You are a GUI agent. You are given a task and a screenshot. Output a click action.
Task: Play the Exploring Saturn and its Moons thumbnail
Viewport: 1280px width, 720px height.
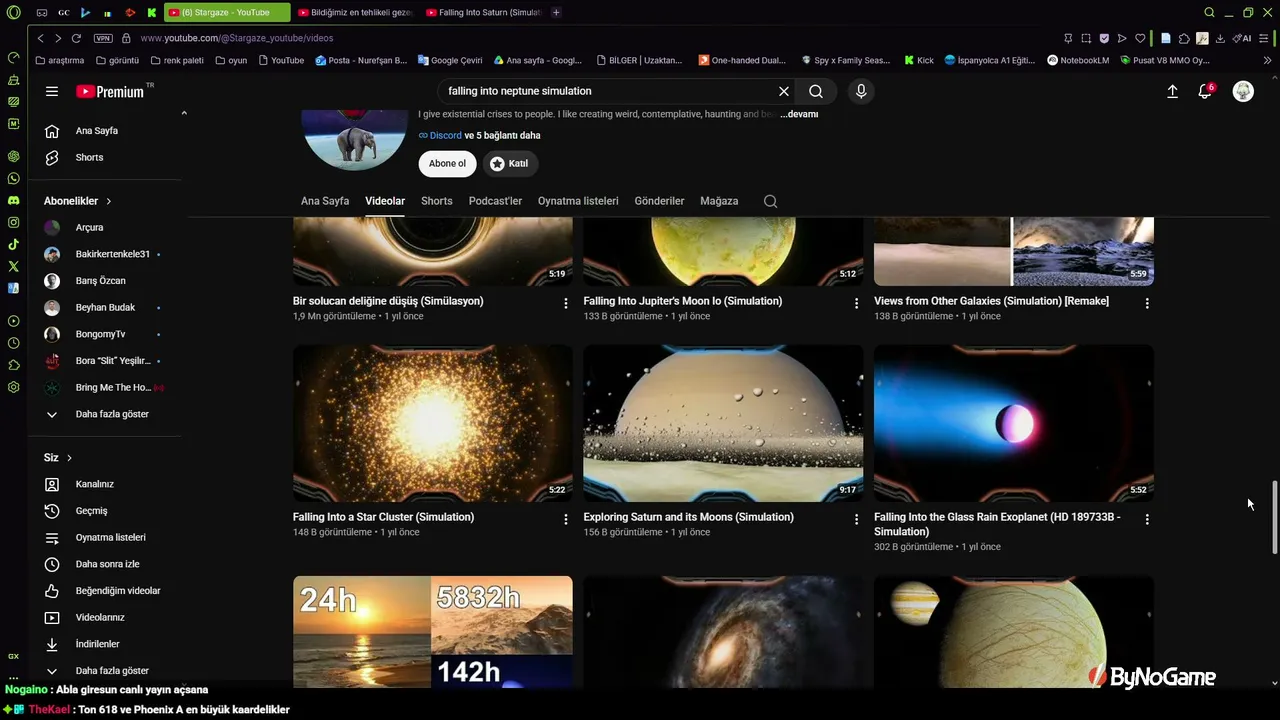723,424
